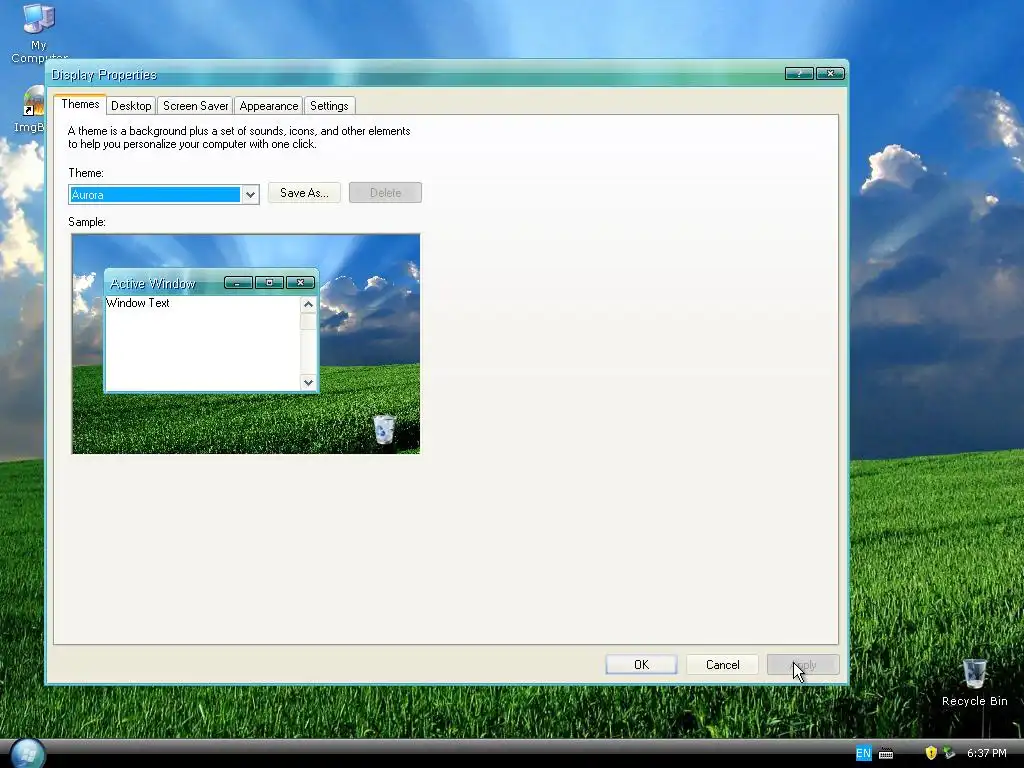This screenshot has height=768, width=1024.
Task: Click the Safely Remove Hardware tray icon
Action: (949, 753)
